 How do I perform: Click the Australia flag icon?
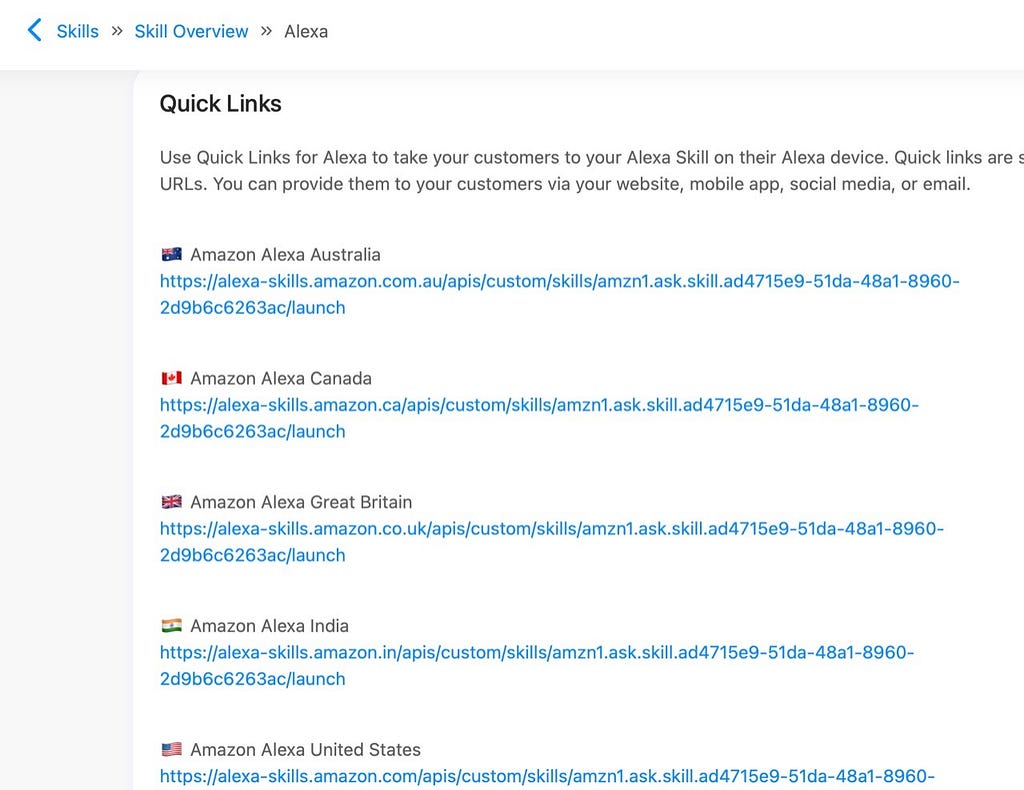pos(172,254)
